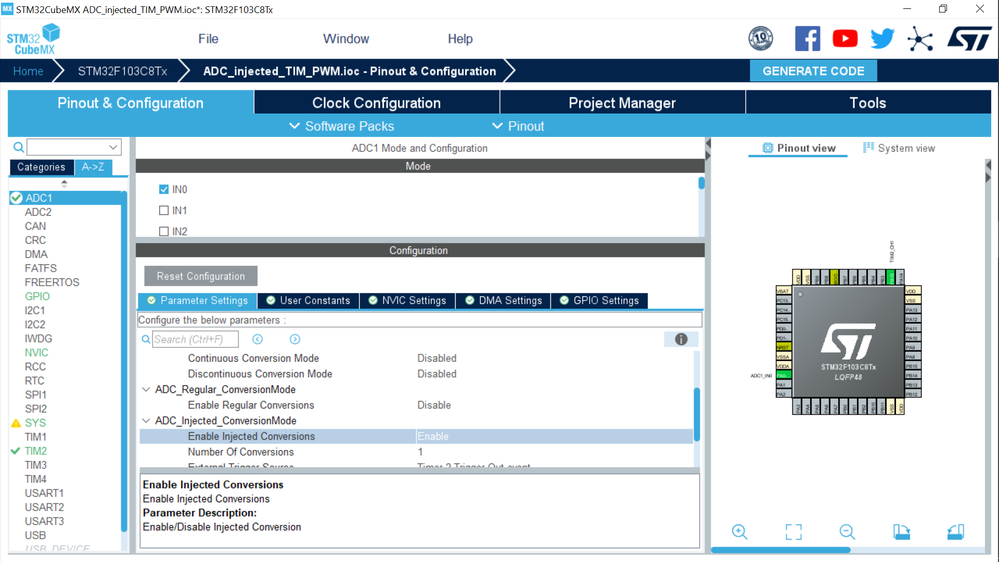
Task: Open the File menu
Action: 208,39
